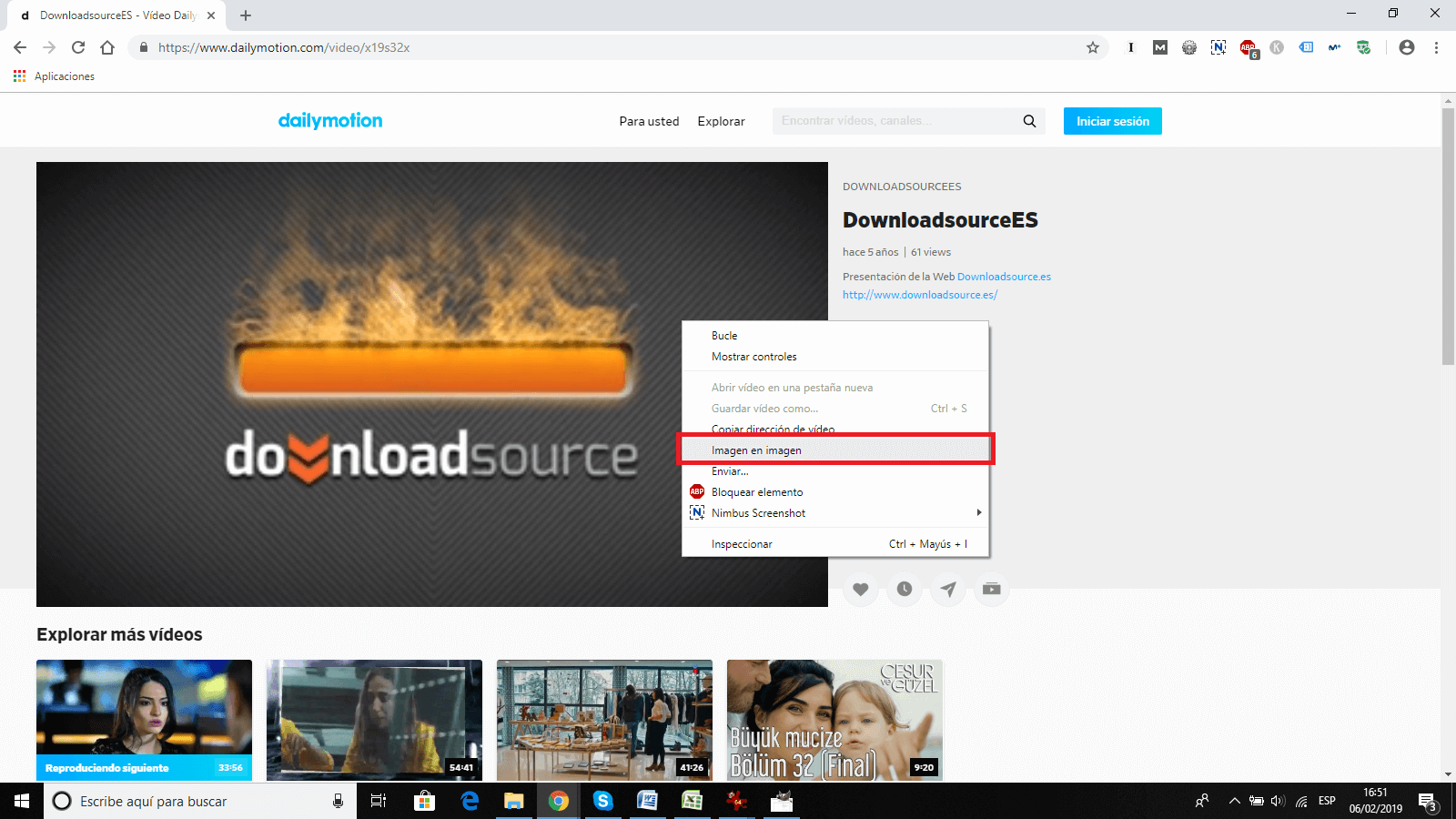The height and width of the screenshot is (819, 1456).
Task: Like the video with heart icon
Action: [x=861, y=589]
